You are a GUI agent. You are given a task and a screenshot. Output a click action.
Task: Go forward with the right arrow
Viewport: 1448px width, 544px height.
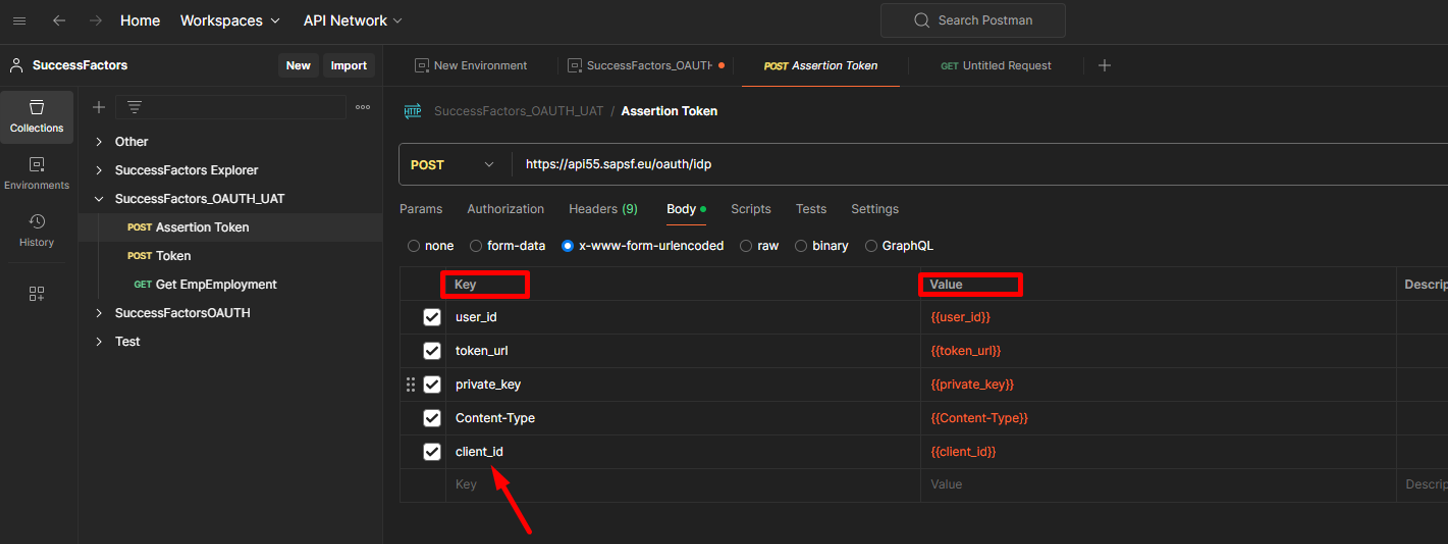(95, 21)
